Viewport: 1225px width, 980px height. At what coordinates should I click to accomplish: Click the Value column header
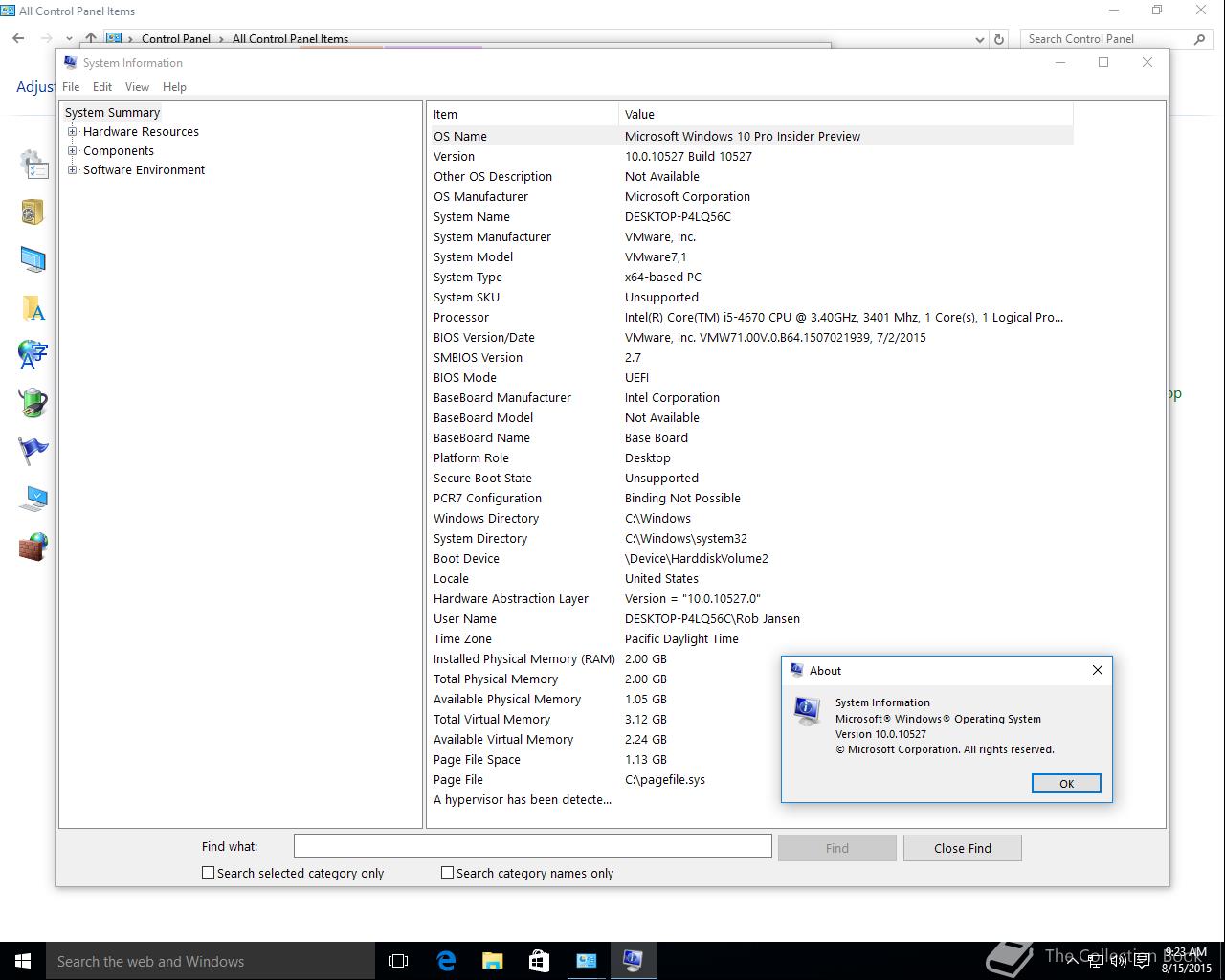tap(846, 114)
